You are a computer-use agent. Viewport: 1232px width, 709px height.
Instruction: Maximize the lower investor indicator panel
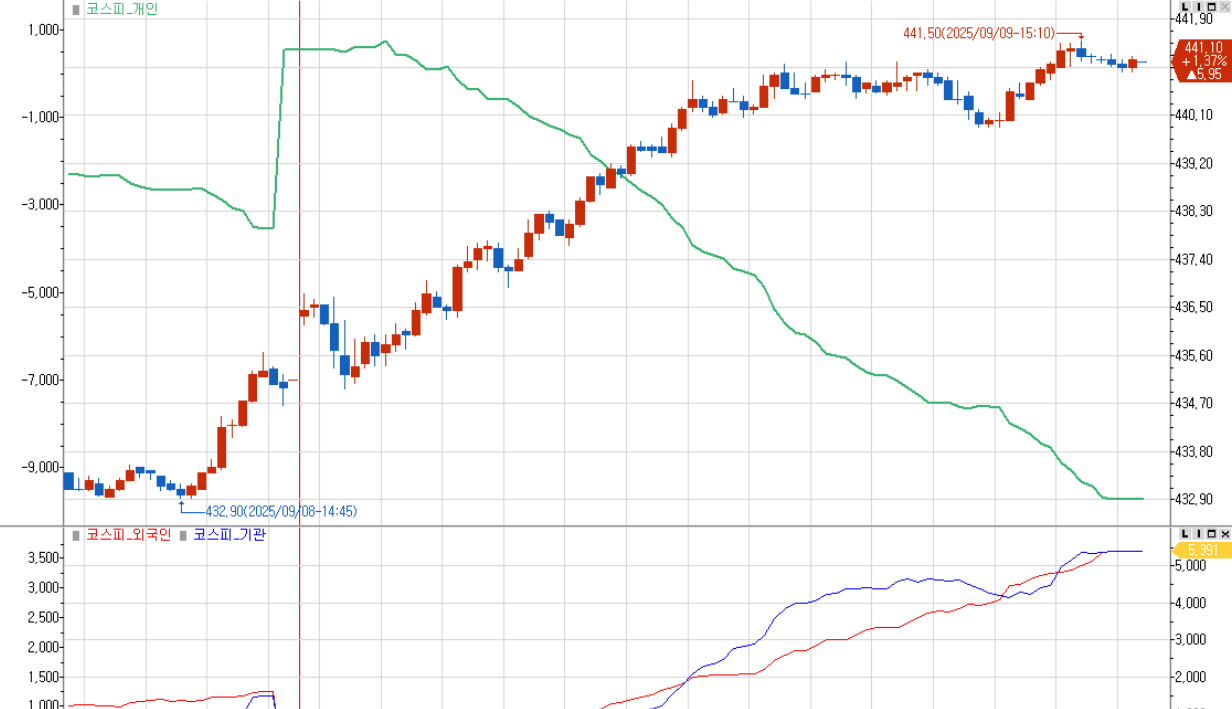pyautogui.click(x=1211, y=533)
